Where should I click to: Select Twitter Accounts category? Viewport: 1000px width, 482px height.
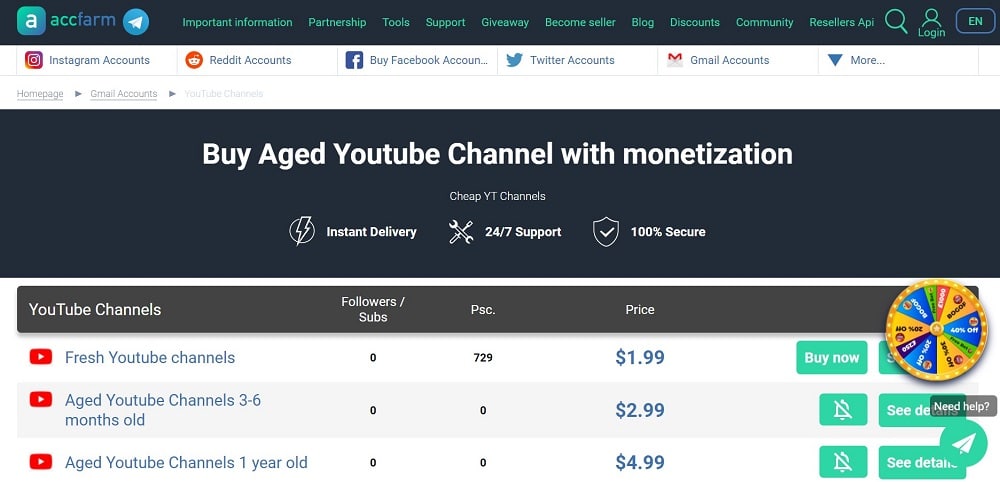click(x=572, y=60)
